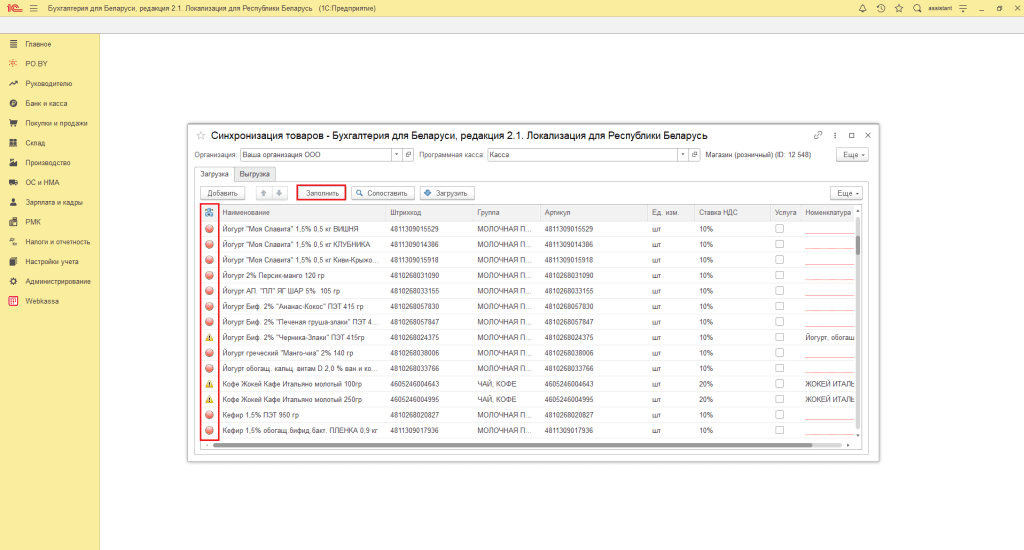Open notifications bell icon
The width and height of the screenshot is (1024, 550).
coord(862,8)
